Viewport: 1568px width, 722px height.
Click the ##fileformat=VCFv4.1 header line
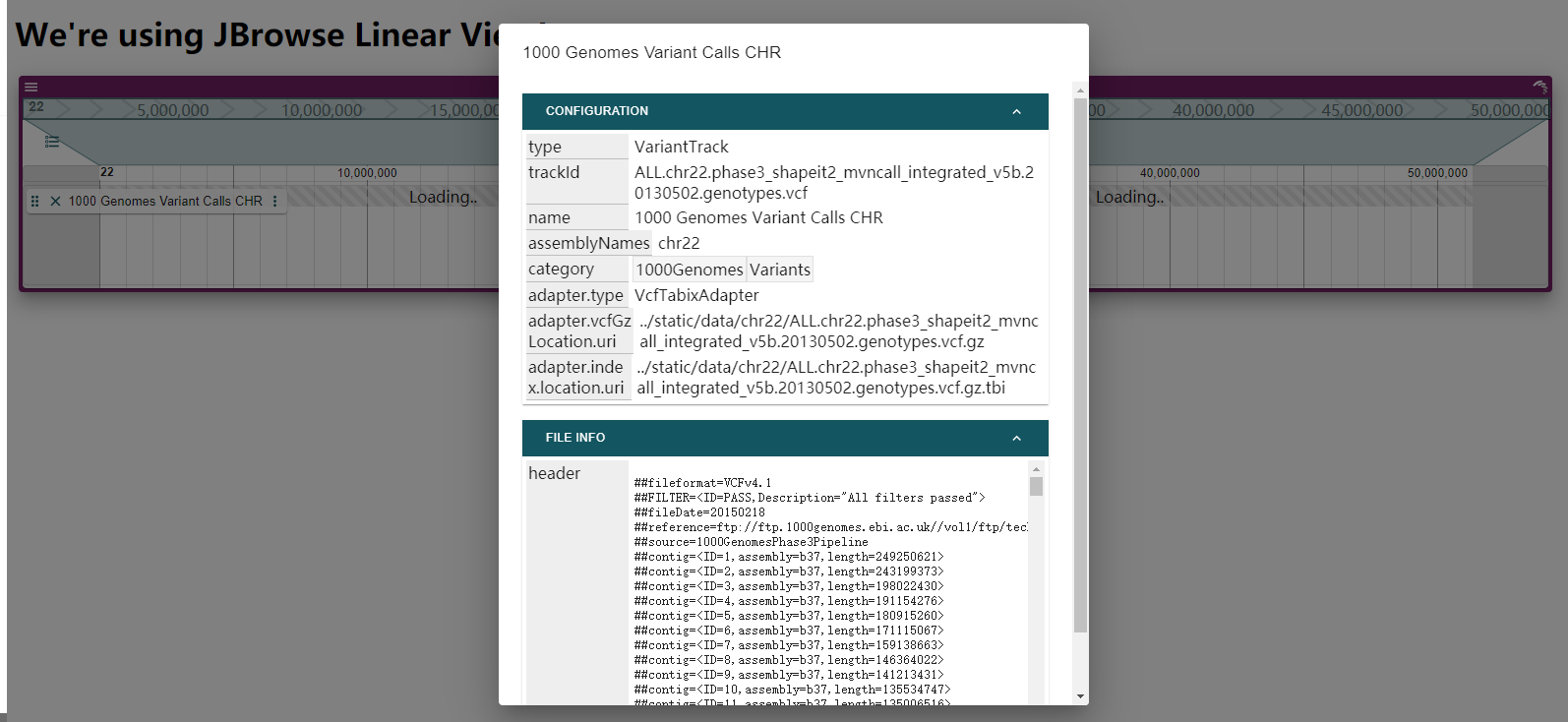[x=702, y=483]
